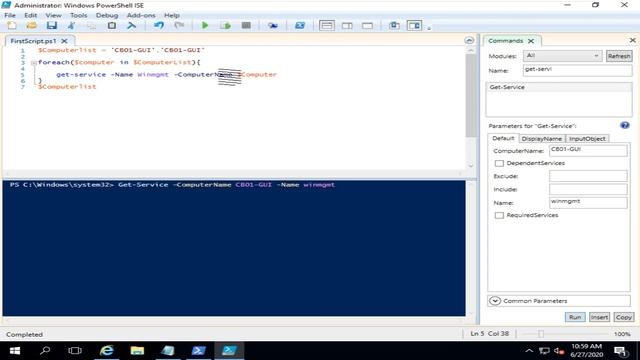Open File Explorer from taskbar
Image resolution: width=640 pixels, height=360 pixels.
tap(137, 351)
